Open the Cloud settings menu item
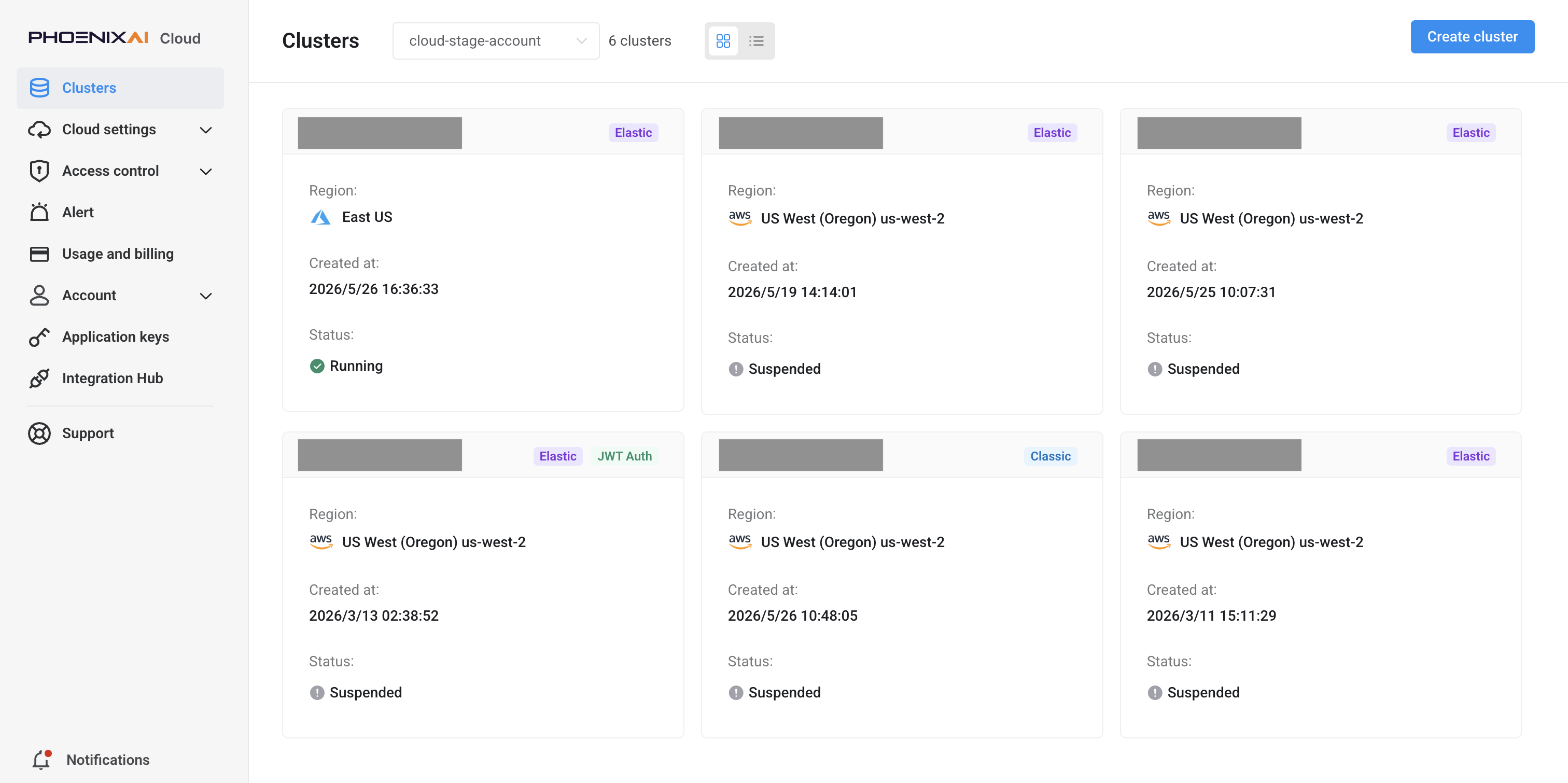The image size is (1568, 783). [120, 129]
